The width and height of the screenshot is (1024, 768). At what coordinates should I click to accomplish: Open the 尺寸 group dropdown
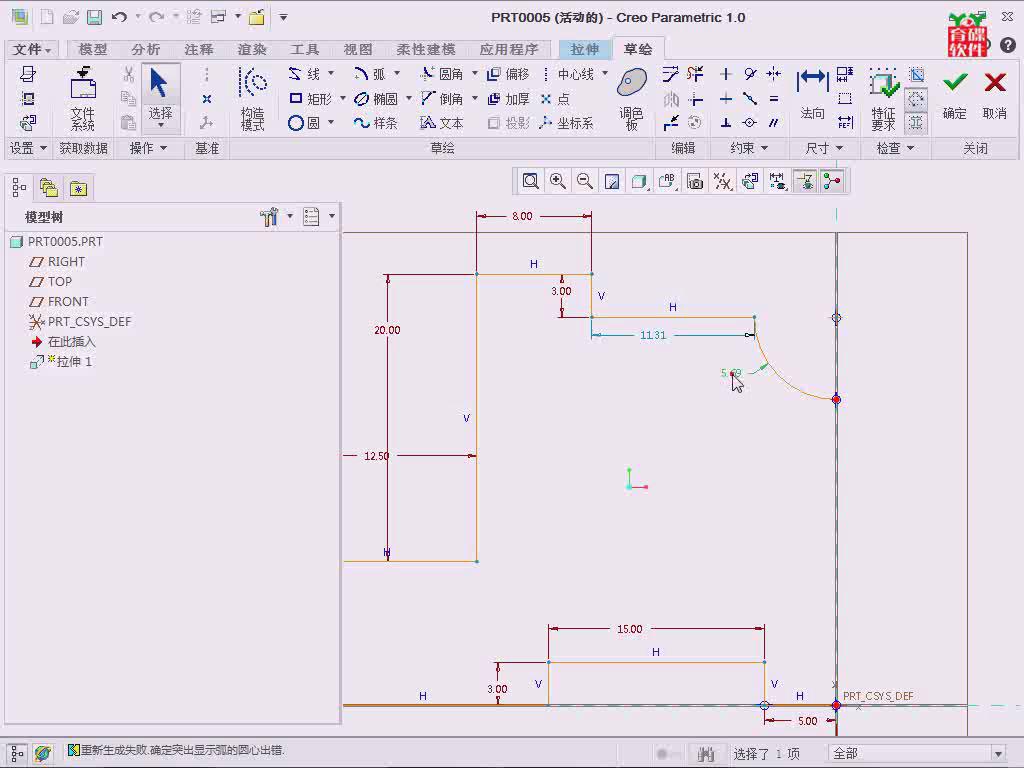(x=824, y=148)
